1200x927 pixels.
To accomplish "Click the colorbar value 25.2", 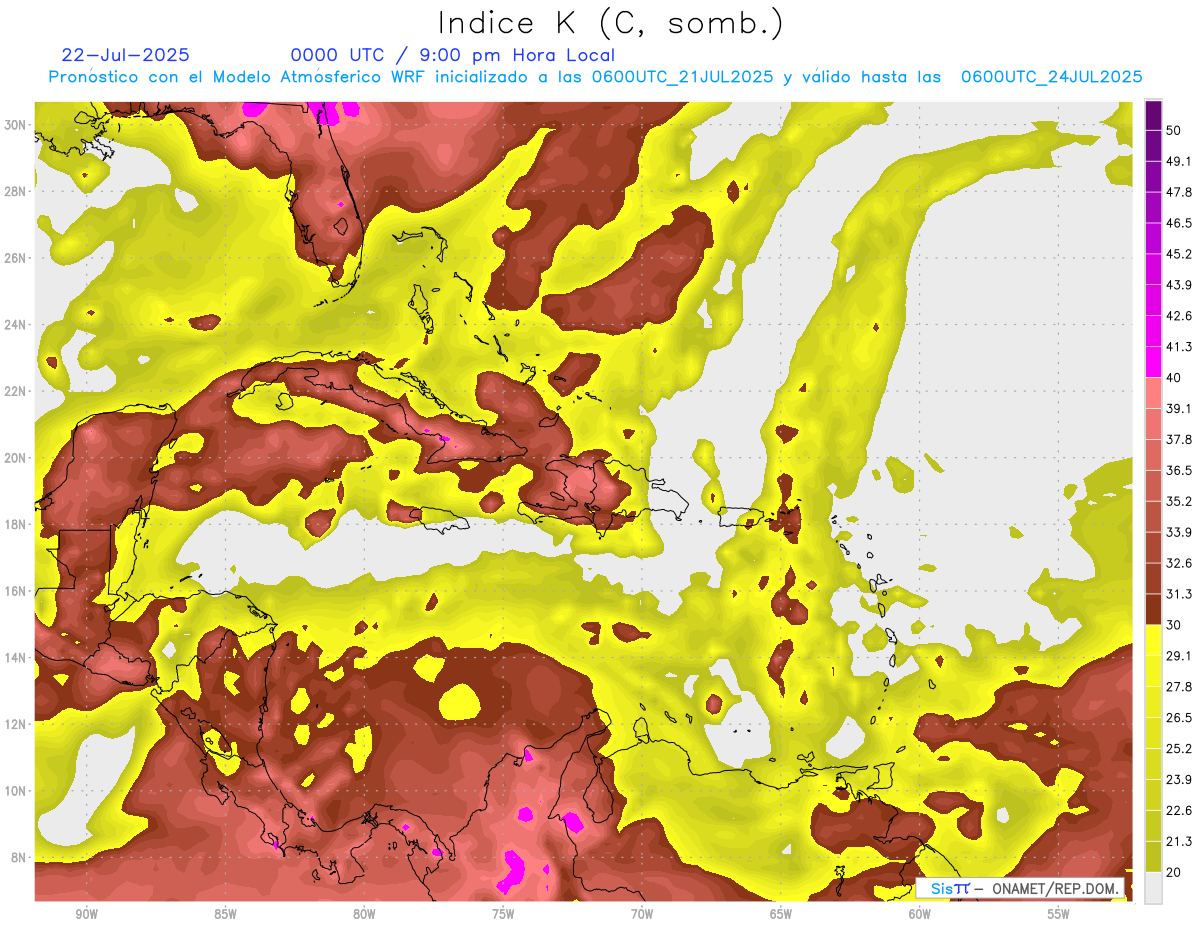I will (1180, 748).
